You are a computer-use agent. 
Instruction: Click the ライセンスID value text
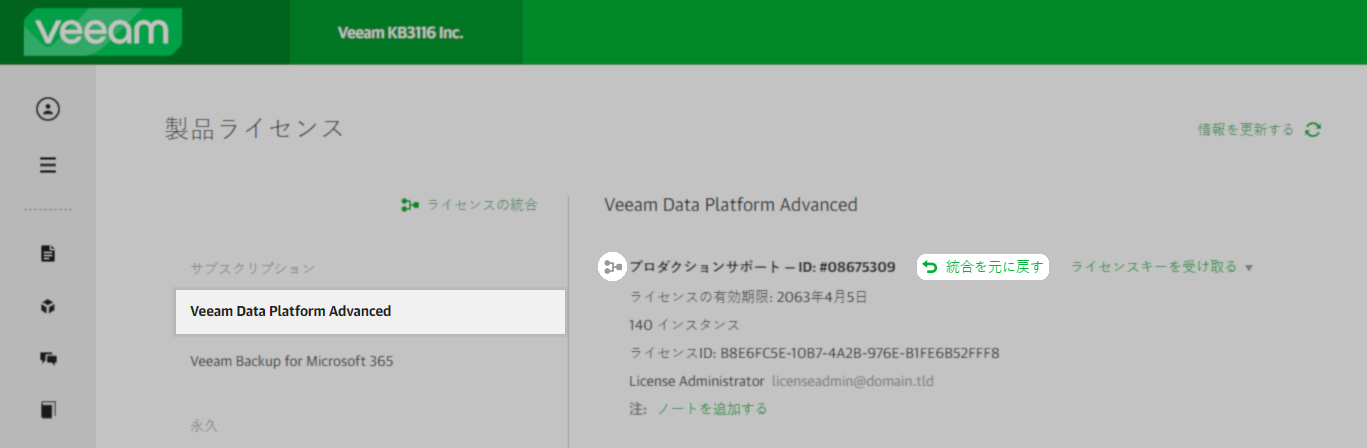tap(860, 353)
